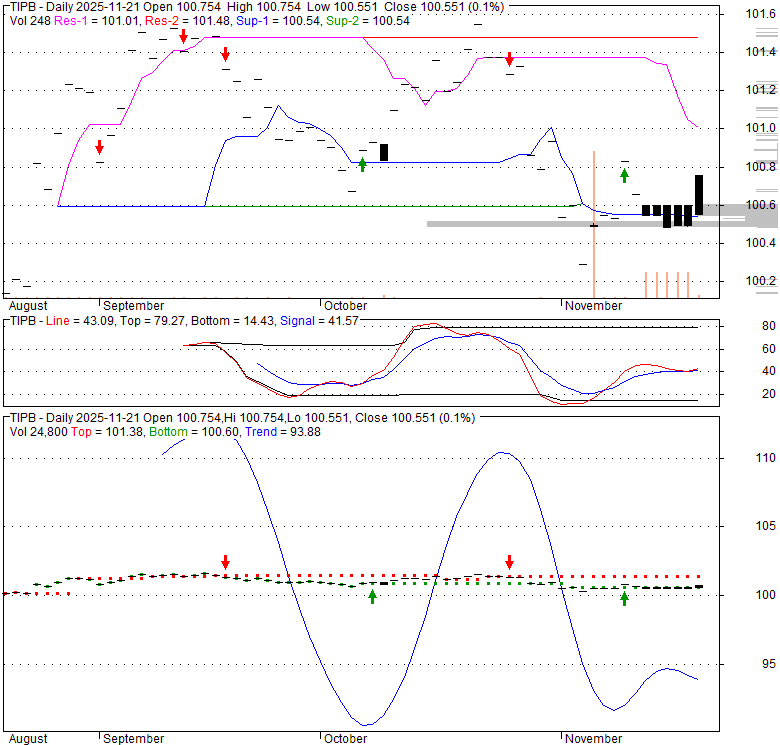Click the red down arrow in September on the bottom trend chart
Viewport: 780px width, 745px height.
225,562
